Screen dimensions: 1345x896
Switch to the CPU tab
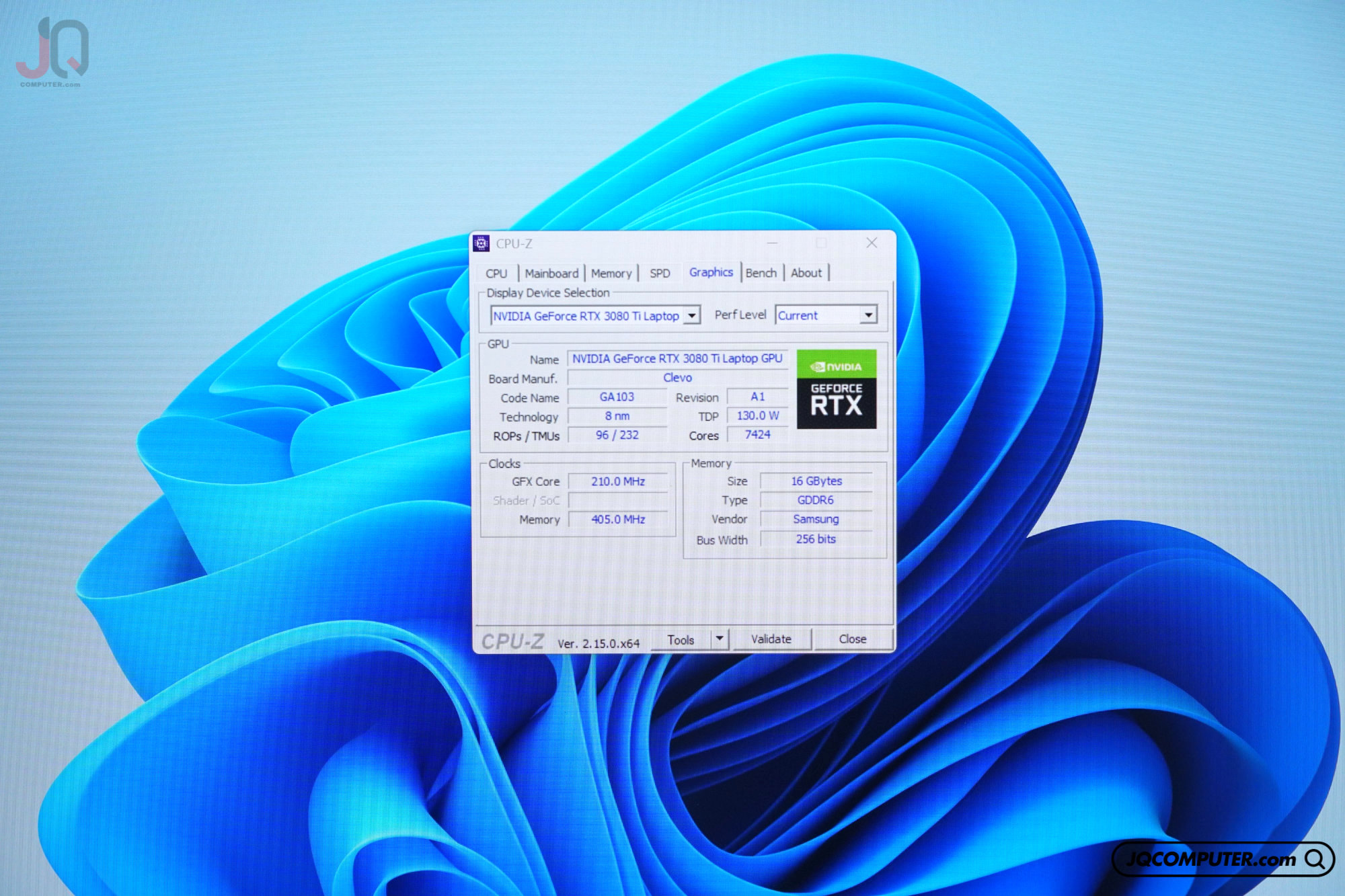(496, 274)
